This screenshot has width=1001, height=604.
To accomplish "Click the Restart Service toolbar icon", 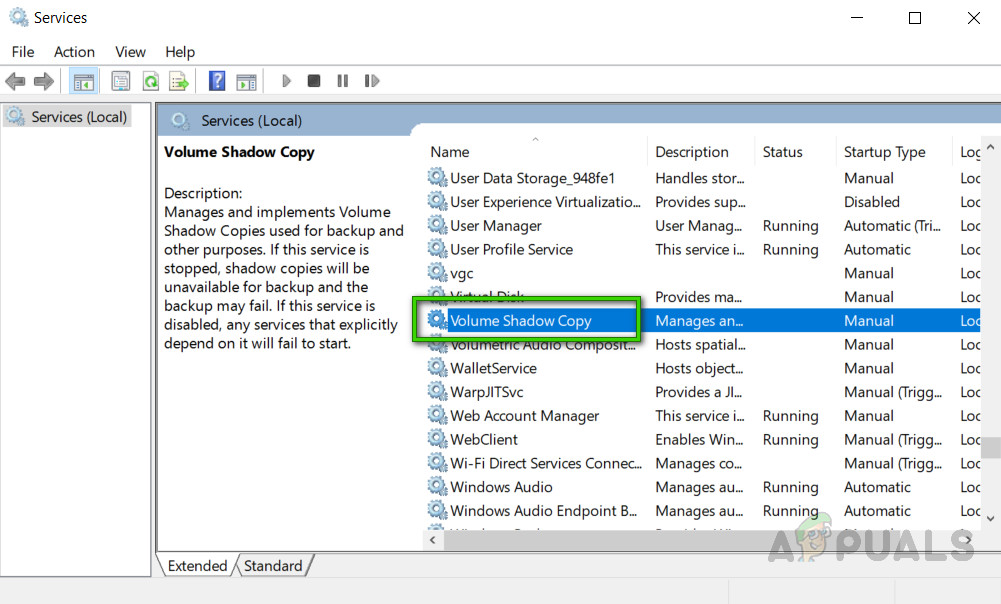I will click(x=372, y=81).
